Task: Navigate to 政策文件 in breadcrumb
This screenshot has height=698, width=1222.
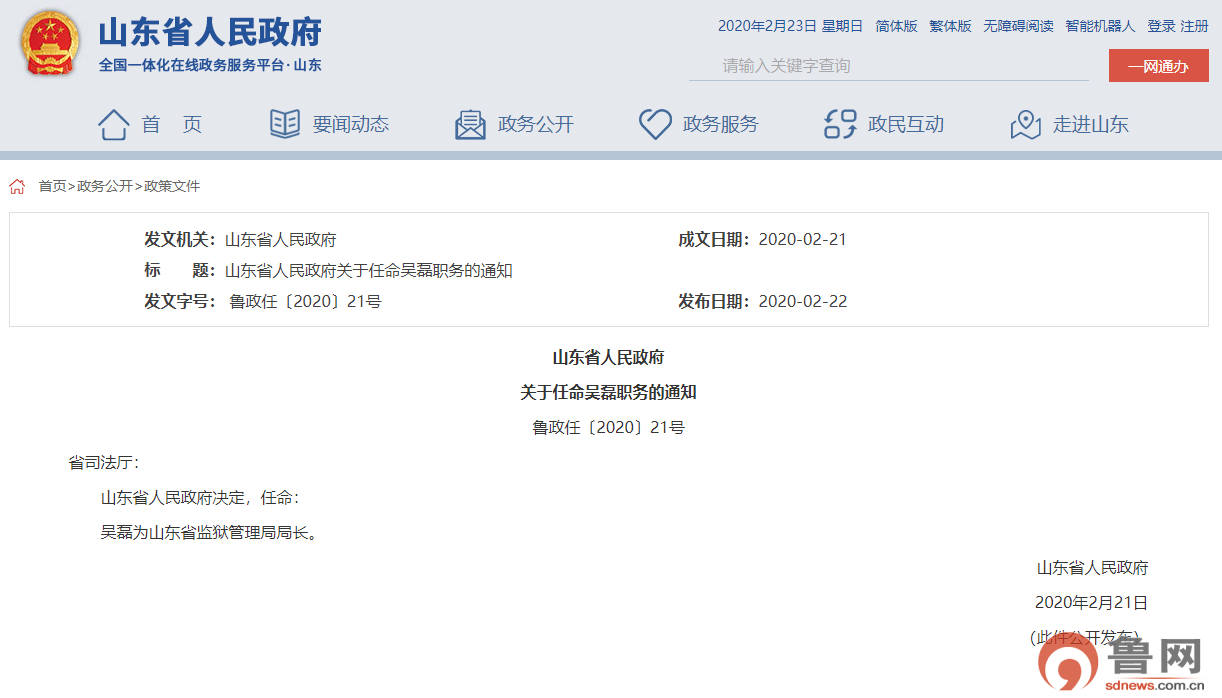Action: pyautogui.click(x=172, y=186)
